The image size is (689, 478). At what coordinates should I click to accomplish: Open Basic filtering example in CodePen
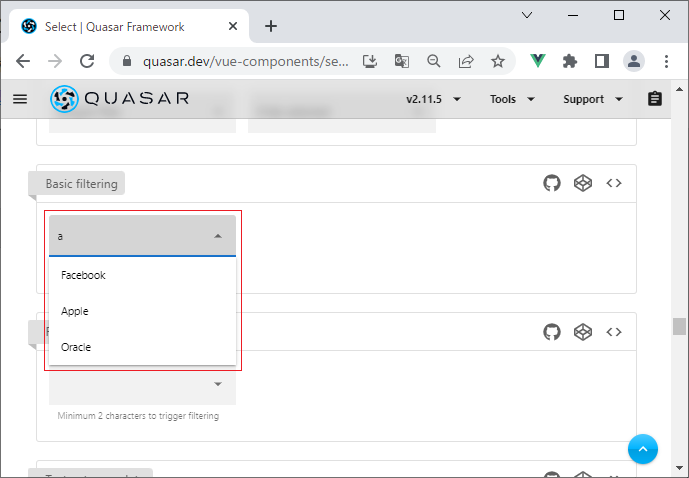pos(583,183)
